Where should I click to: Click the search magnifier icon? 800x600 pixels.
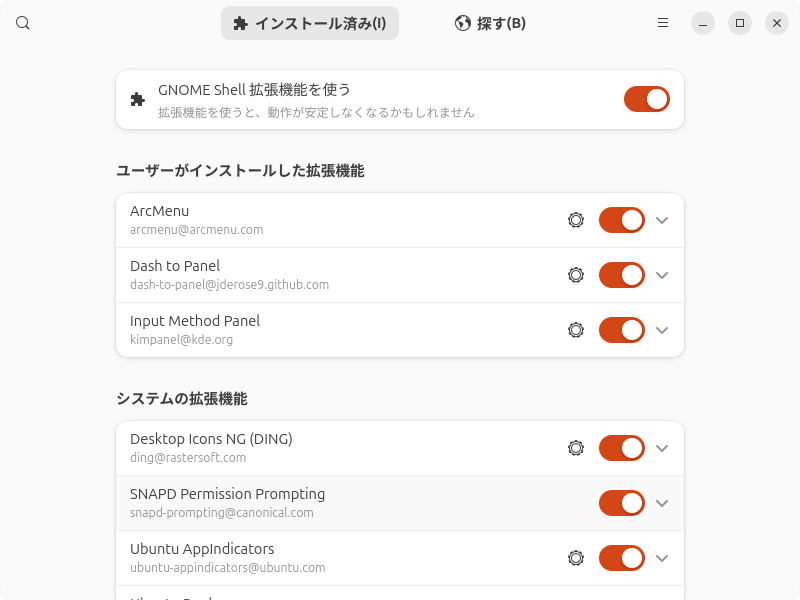[x=23, y=23]
